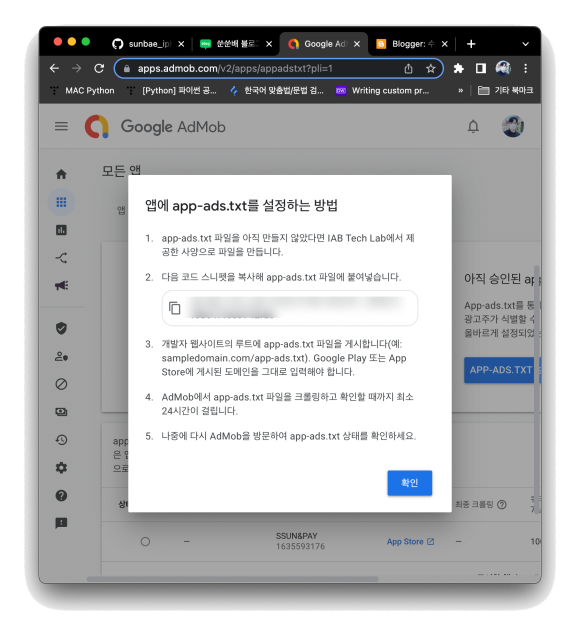580x635 pixels.
Task: Click the vertical page scrollbar
Action: click(x=537, y=389)
